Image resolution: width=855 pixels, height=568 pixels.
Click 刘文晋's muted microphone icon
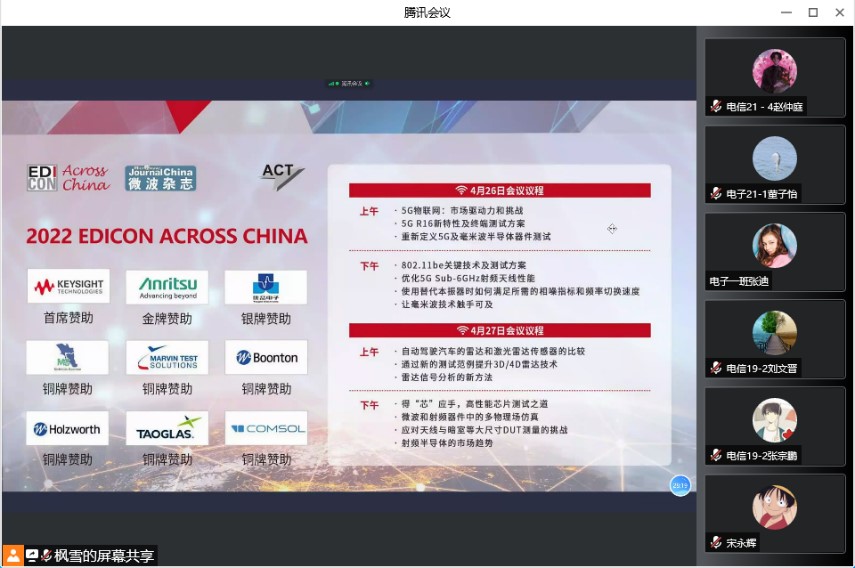coord(716,369)
